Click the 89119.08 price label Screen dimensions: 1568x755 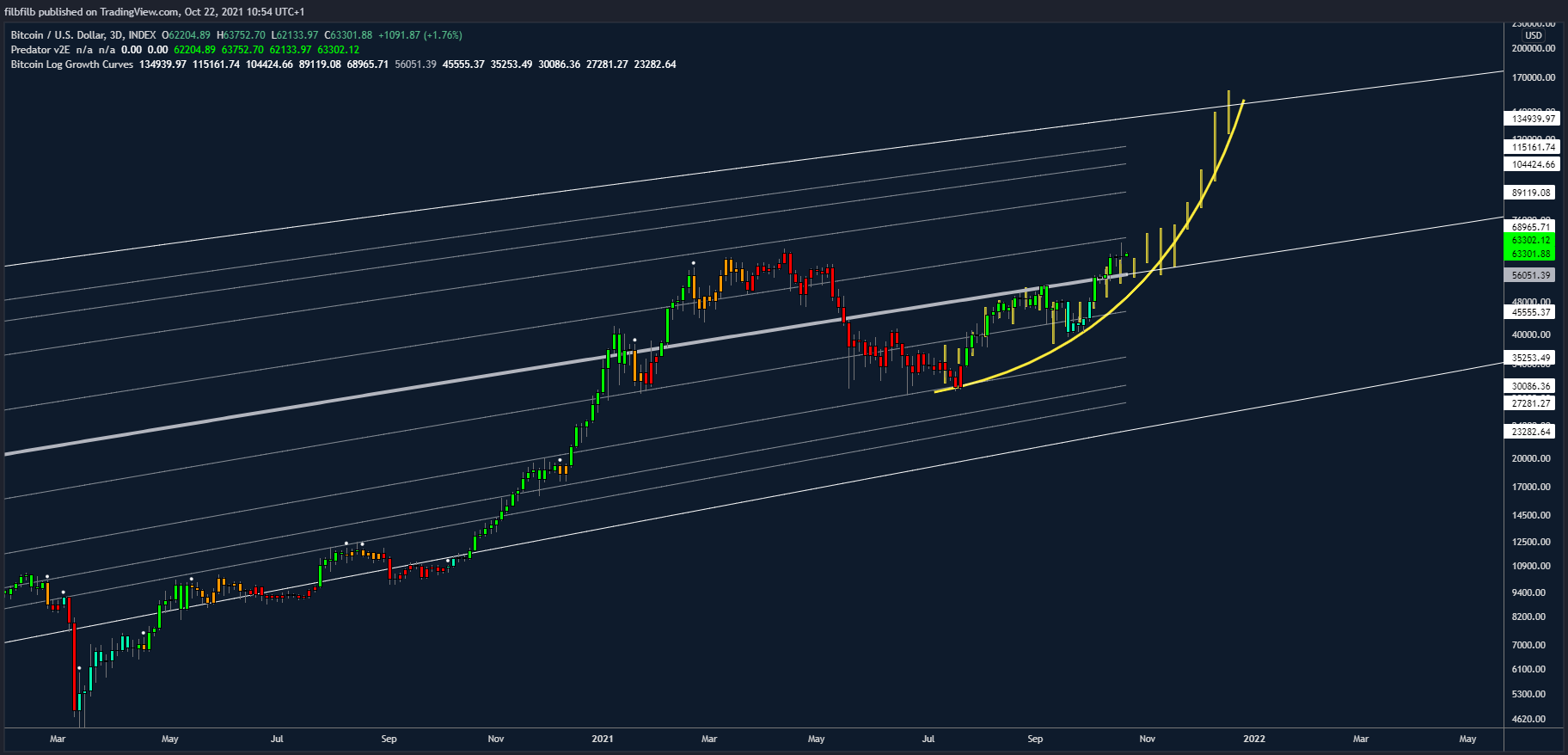[1531, 193]
